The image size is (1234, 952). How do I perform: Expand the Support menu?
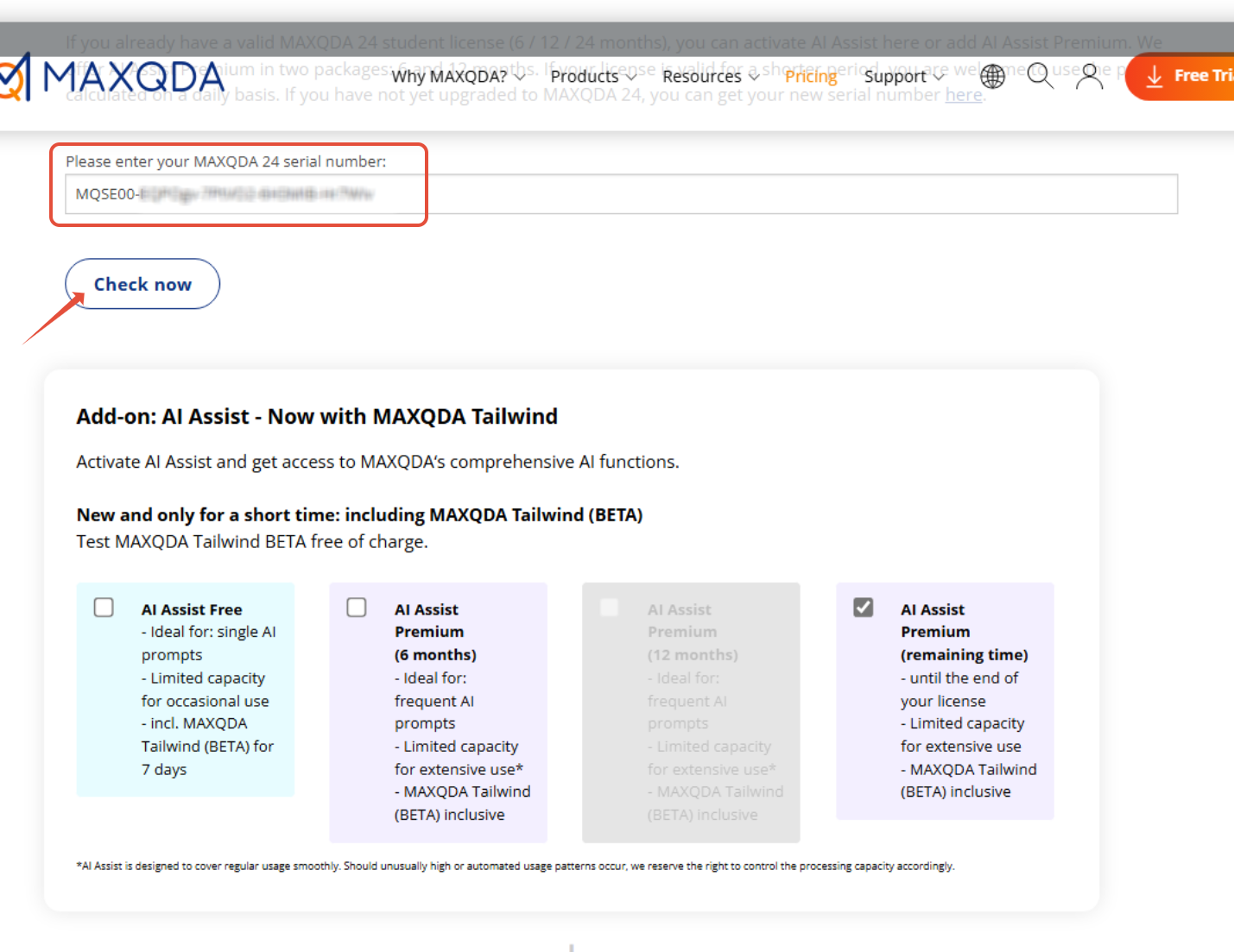click(904, 76)
